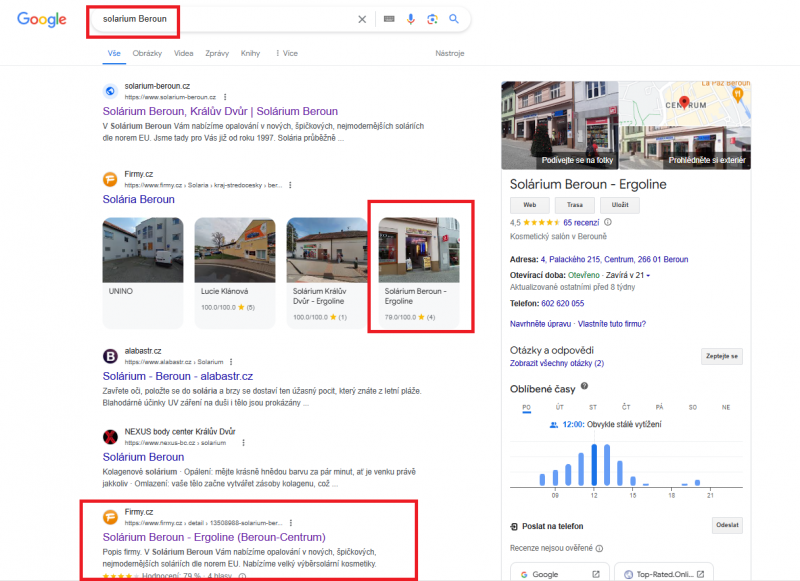Click the address link Palackého 215
The width and height of the screenshot is (800, 581).
614,259
